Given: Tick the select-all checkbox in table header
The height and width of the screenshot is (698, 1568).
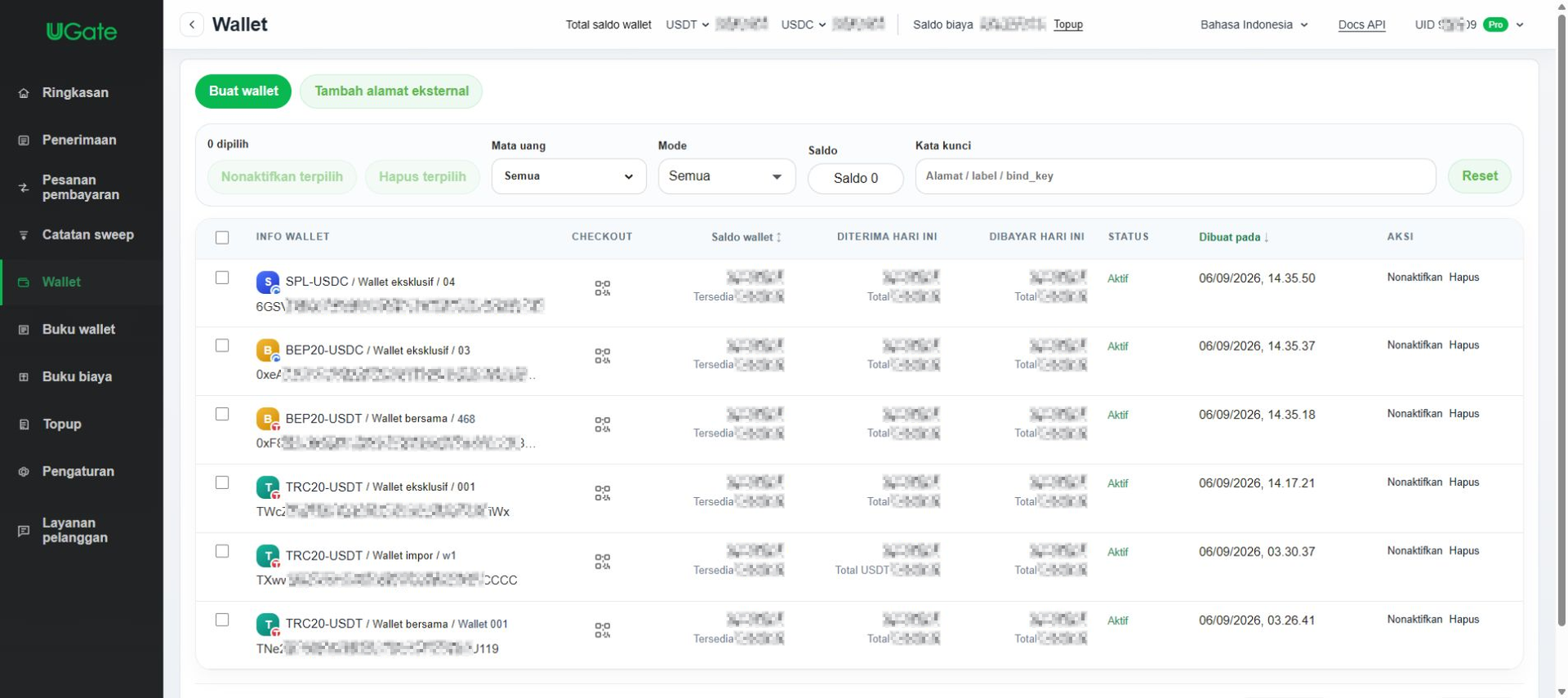Looking at the screenshot, I should 222,238.
